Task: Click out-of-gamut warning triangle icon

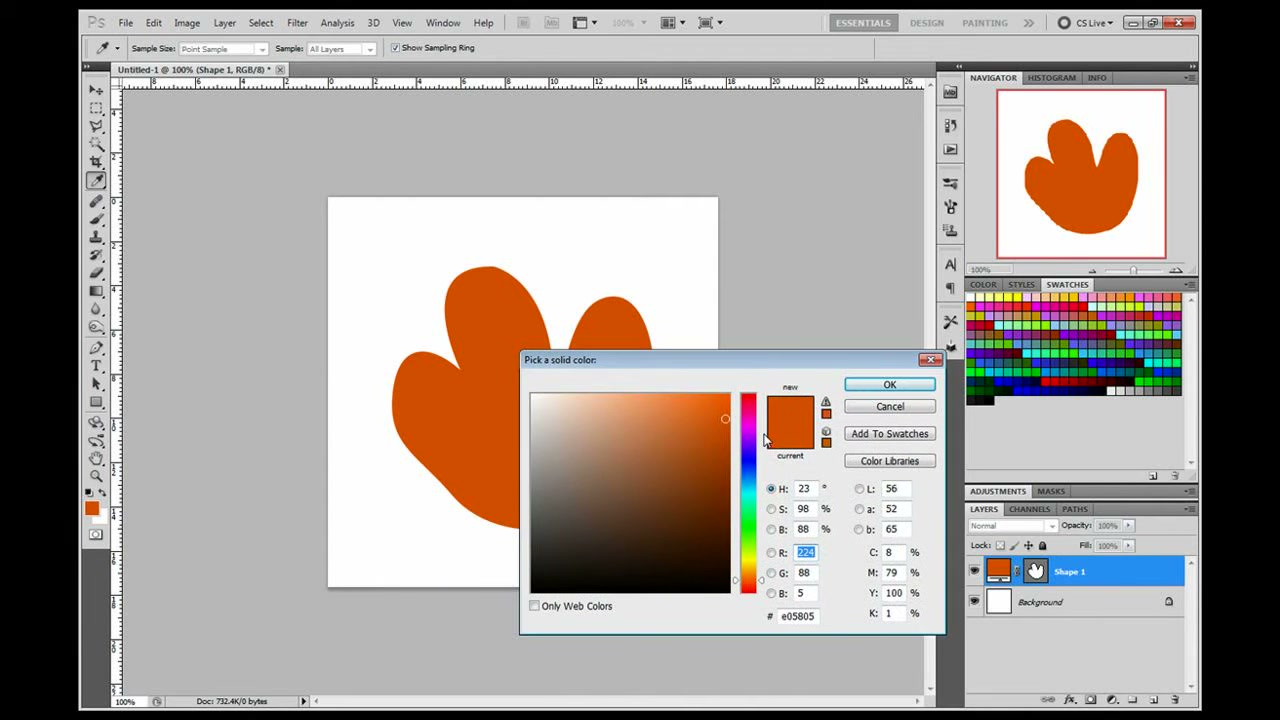Action: tap(826, 402)
